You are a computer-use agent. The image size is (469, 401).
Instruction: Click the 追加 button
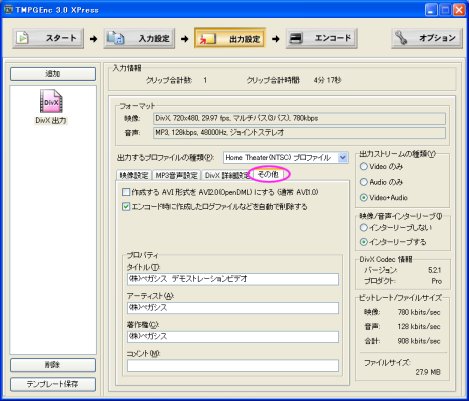pos(53,74)
